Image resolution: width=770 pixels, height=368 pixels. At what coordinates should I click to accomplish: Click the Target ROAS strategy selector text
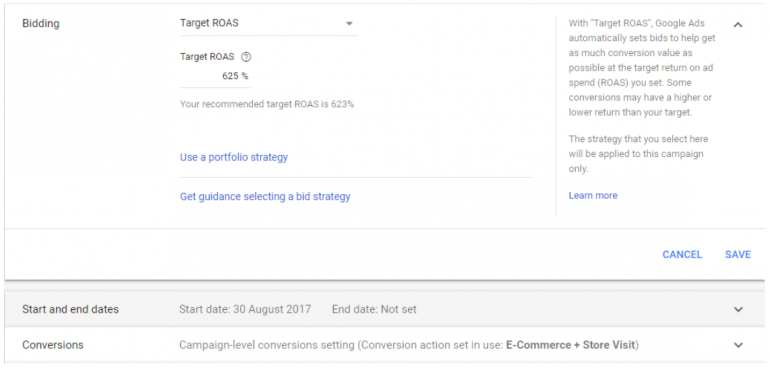click(x=209, y=23)
